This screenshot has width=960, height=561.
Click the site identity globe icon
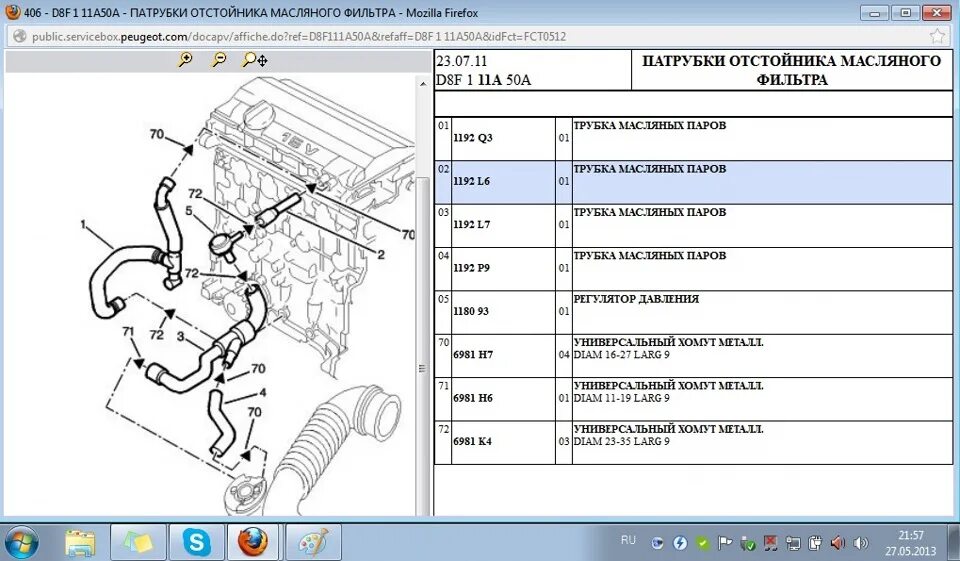click(x=20, y=36)
